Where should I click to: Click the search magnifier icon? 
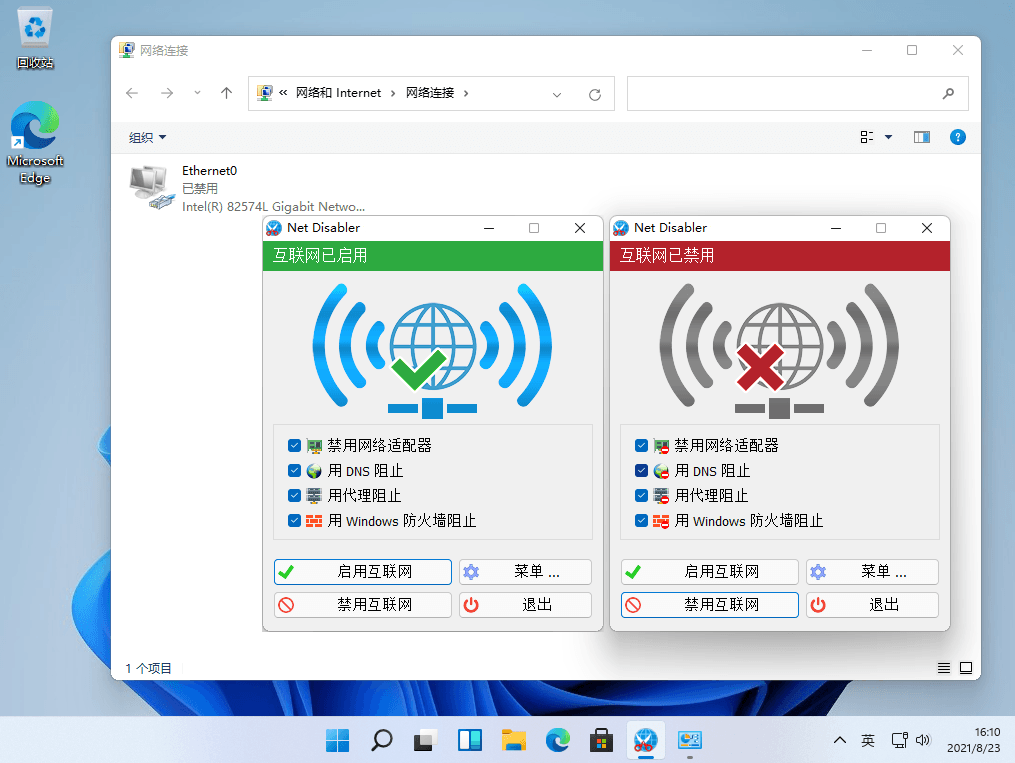click(x=948, y=93)
